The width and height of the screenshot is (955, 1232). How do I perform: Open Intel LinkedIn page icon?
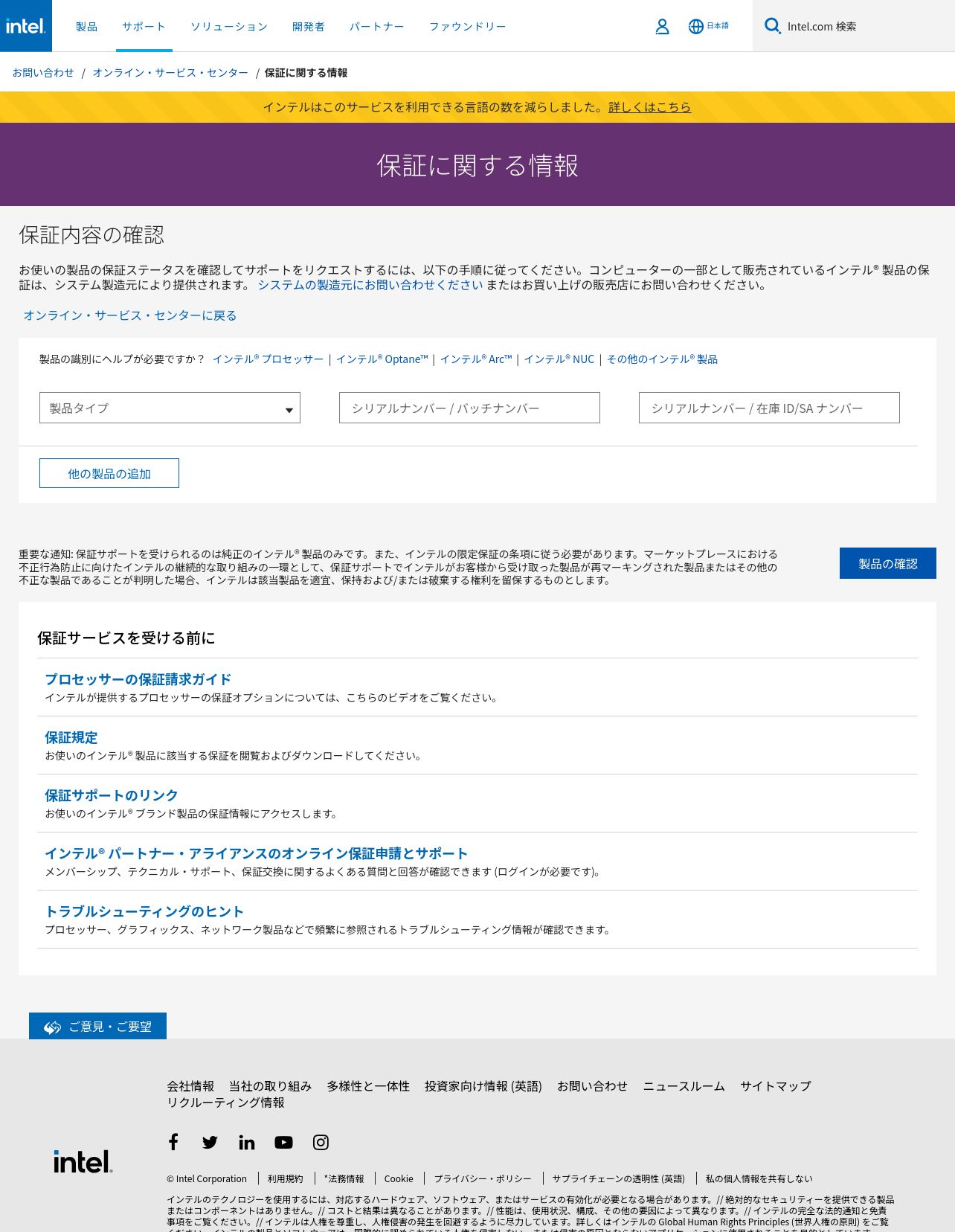(247, 1142)
